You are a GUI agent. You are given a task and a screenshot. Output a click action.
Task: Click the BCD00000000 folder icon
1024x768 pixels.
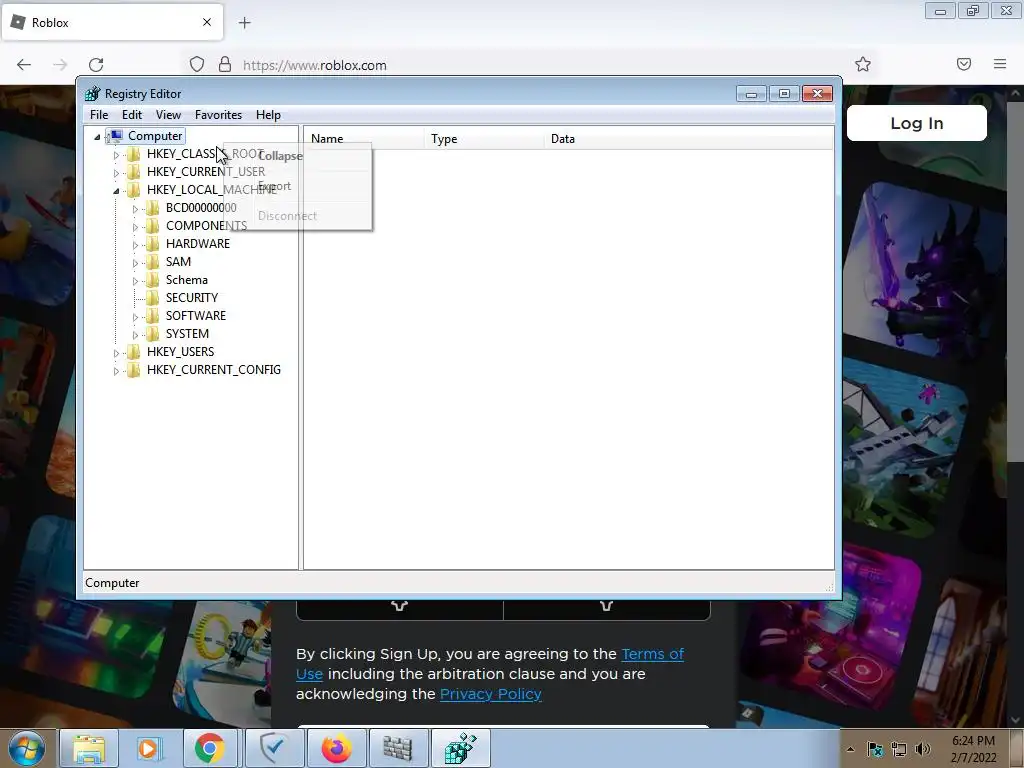152,208
